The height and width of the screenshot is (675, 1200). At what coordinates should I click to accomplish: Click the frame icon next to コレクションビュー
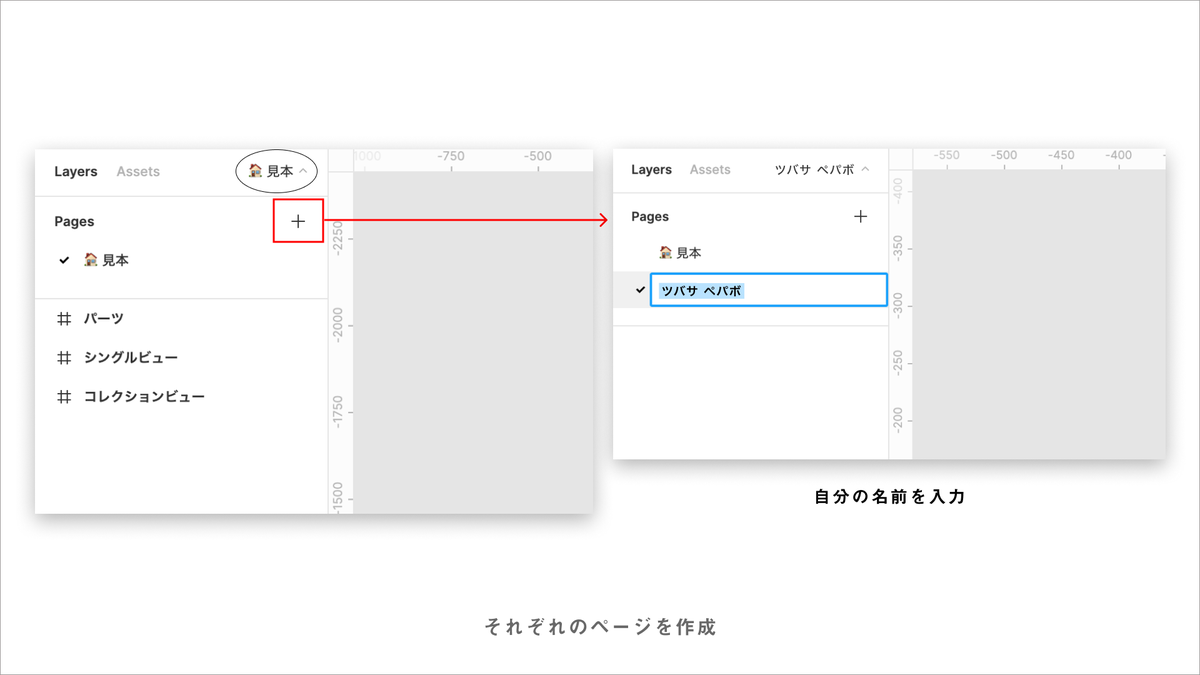(64, 396)
